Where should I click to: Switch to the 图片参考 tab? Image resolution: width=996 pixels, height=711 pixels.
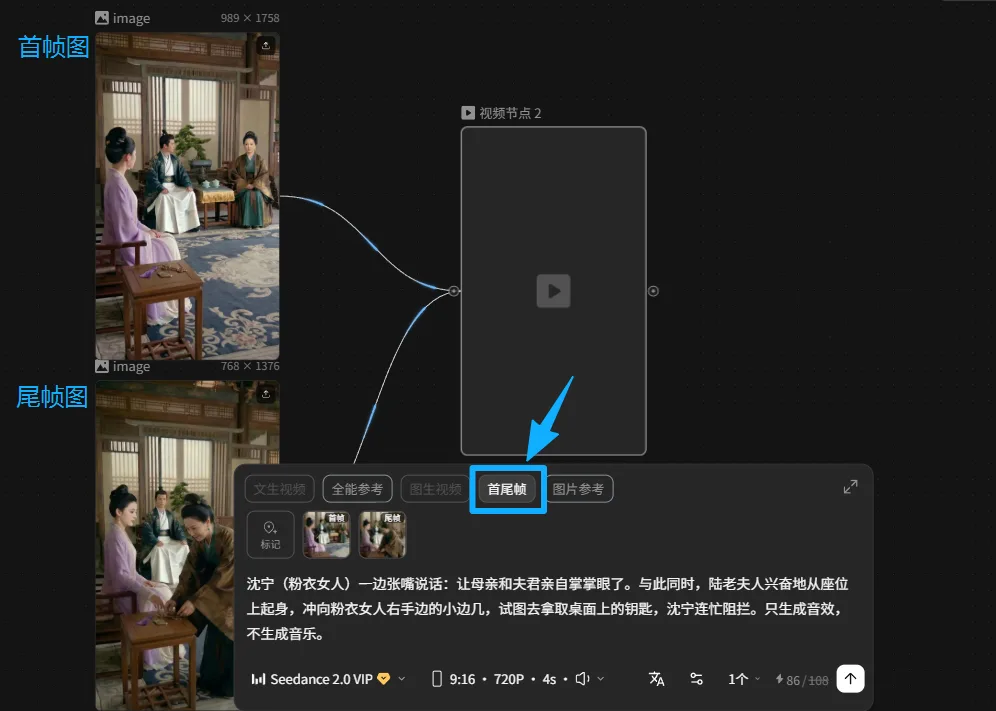click(578, 489)
